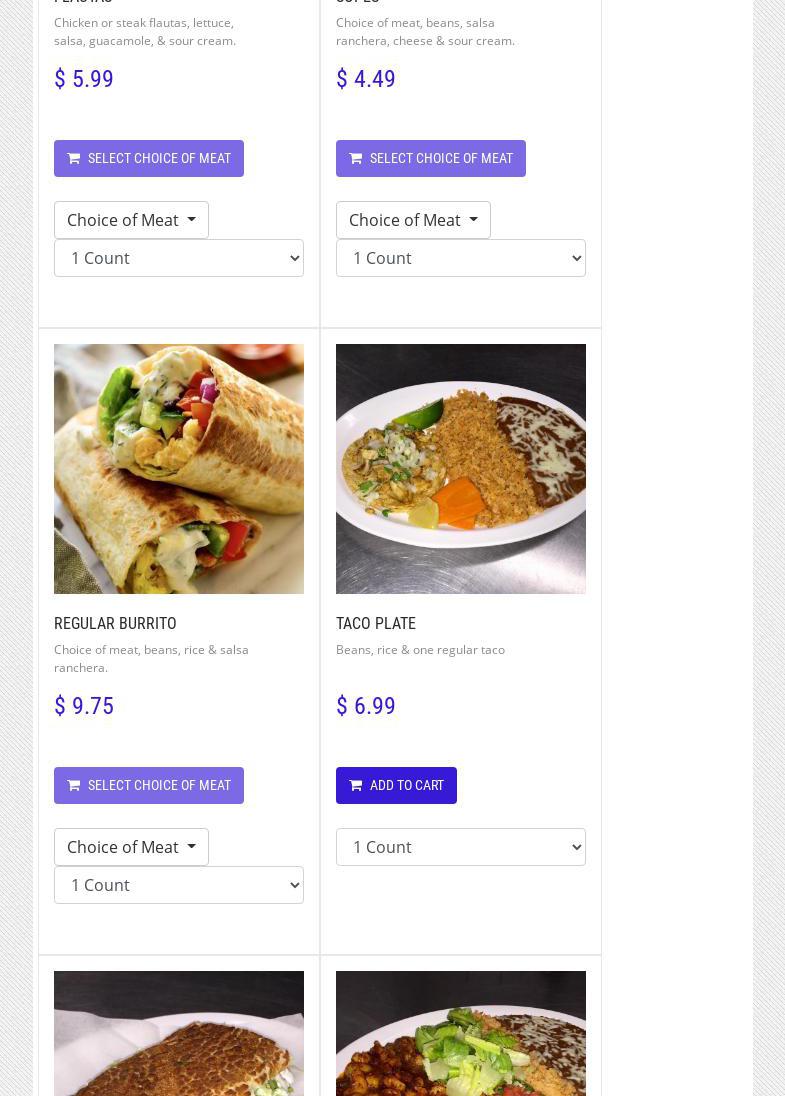Open count selector for $5.99 flautas
This screenshot has height=1096, width=785.
[x=179, y=258]
